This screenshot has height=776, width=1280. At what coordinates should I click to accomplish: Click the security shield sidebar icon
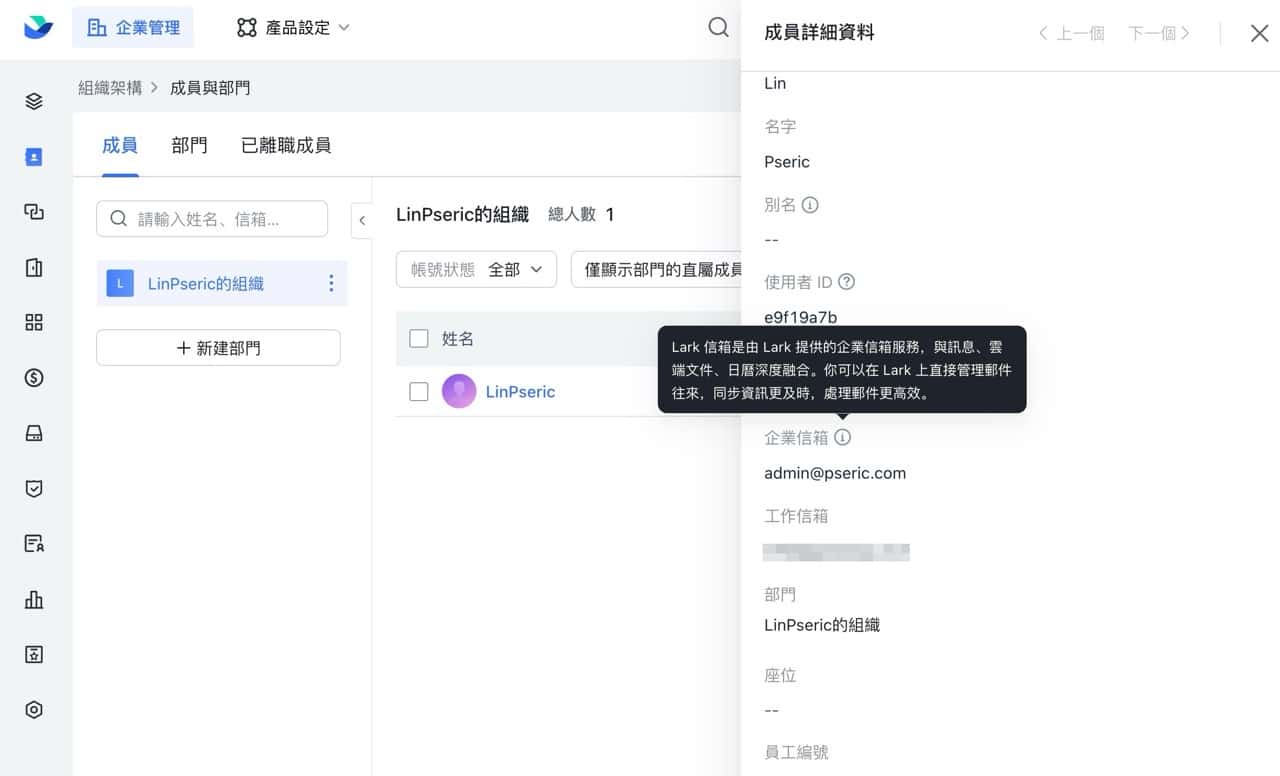click(x=34, y=489)
